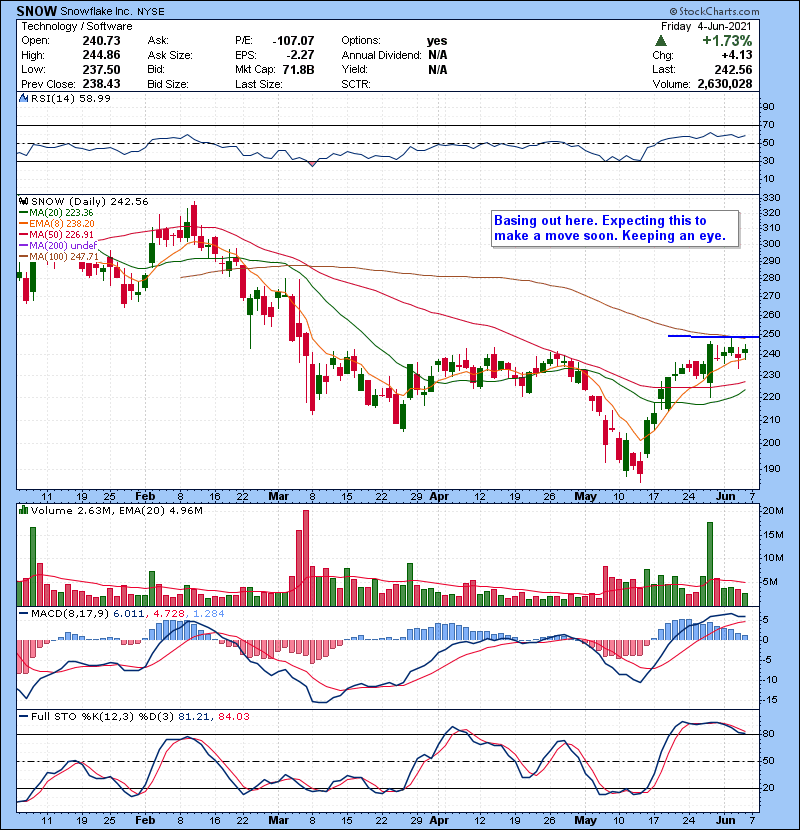
Task: Click the Chg value +4.13
Action: [x=736, y=55]
